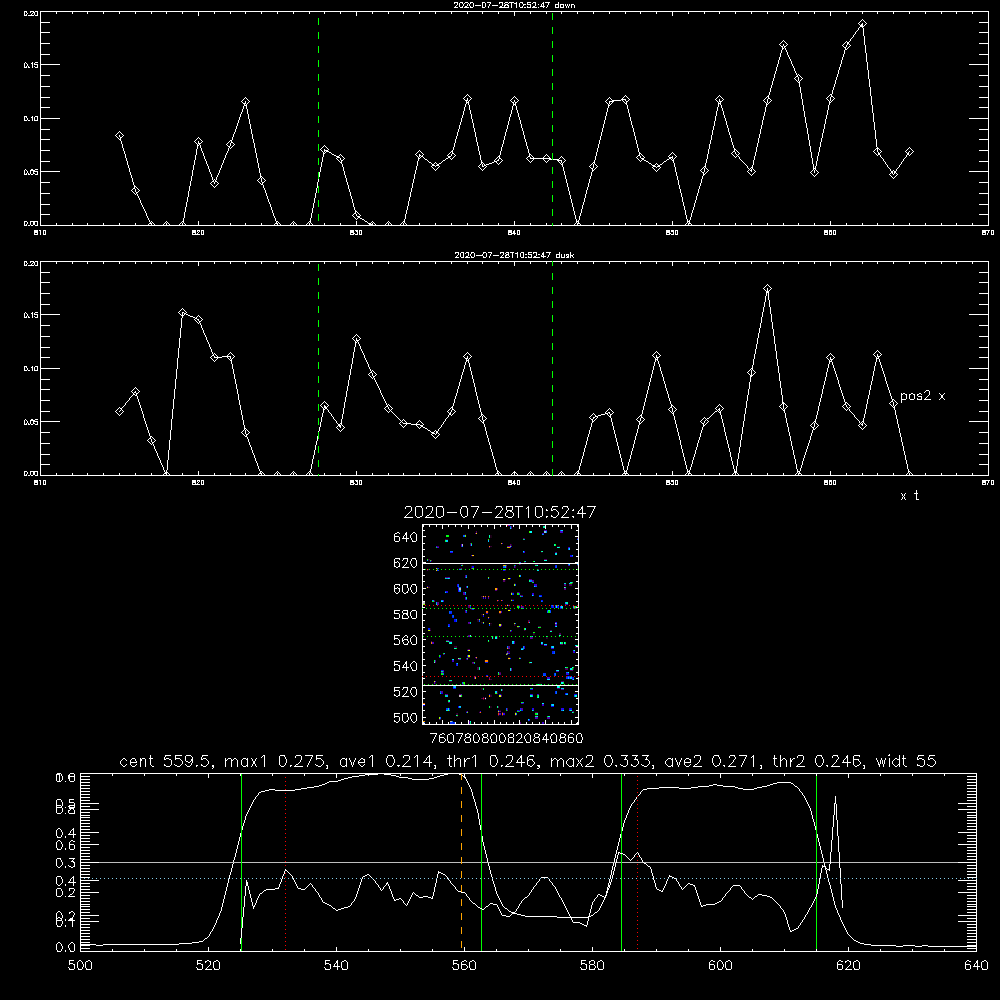
Task: Click the bottom plot x-axis label 540
Action: pos(336,966)
